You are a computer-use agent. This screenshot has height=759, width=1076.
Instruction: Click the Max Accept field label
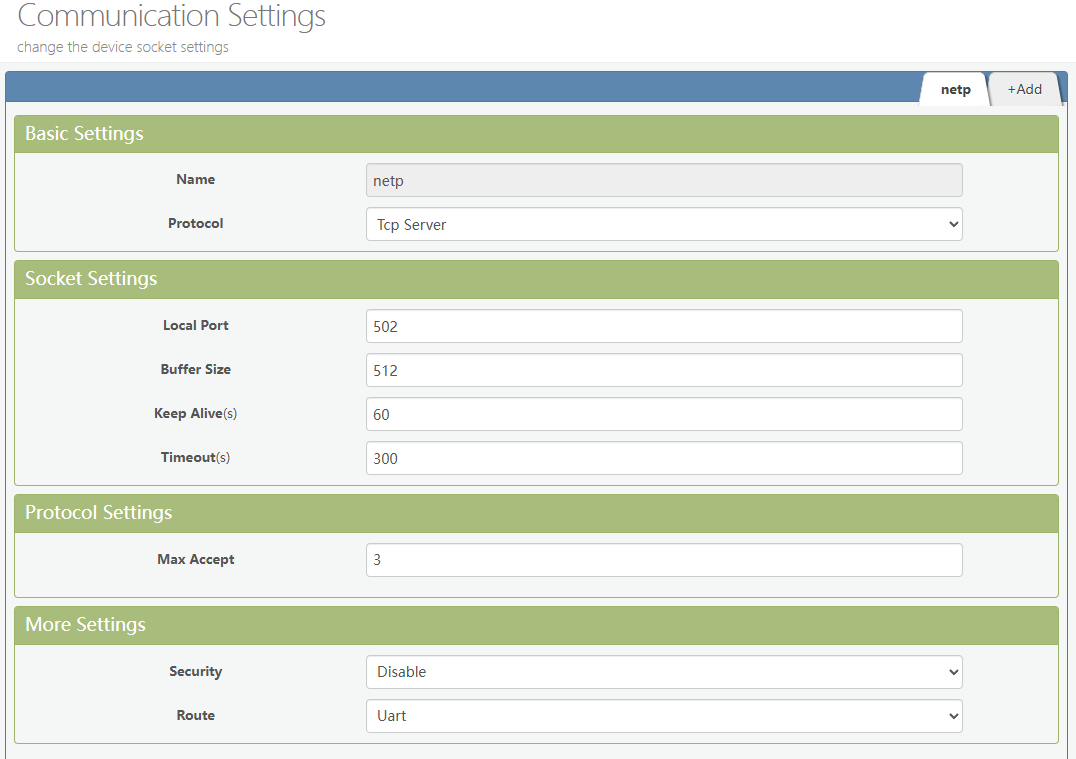click(x=196, y=559)
